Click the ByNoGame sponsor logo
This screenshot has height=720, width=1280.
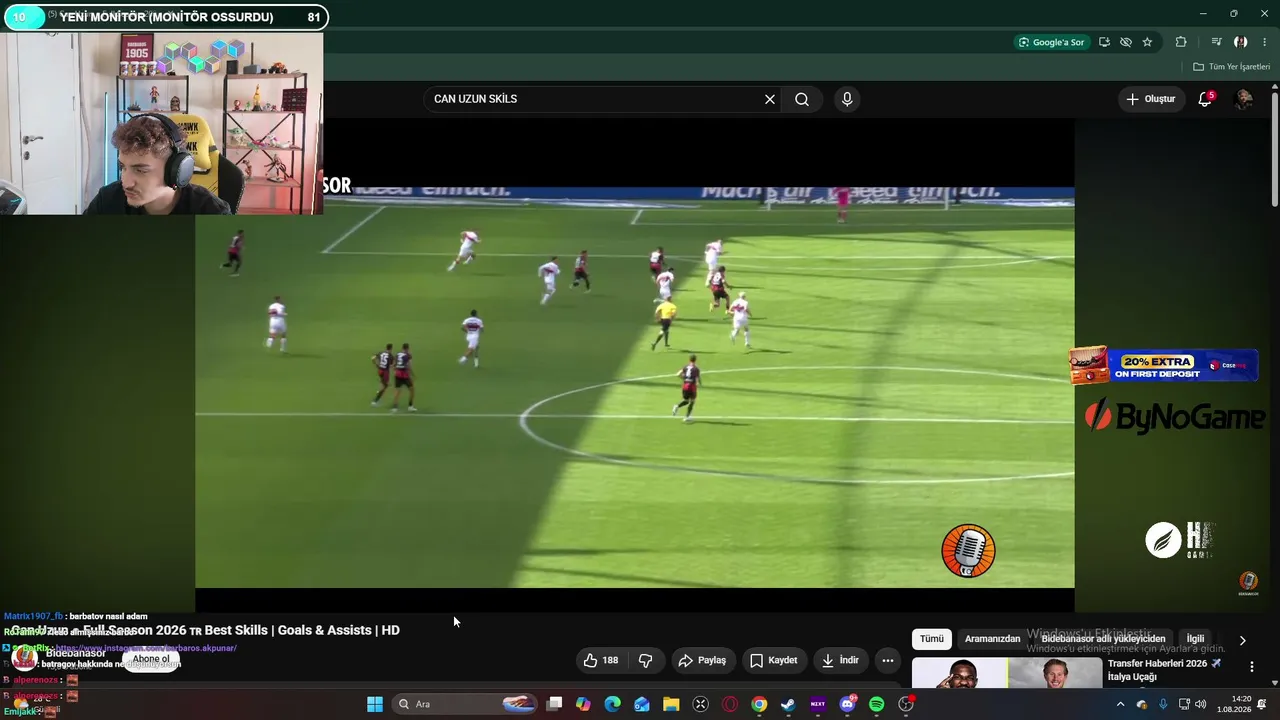pyautogui.click(x=1175, y=416)
